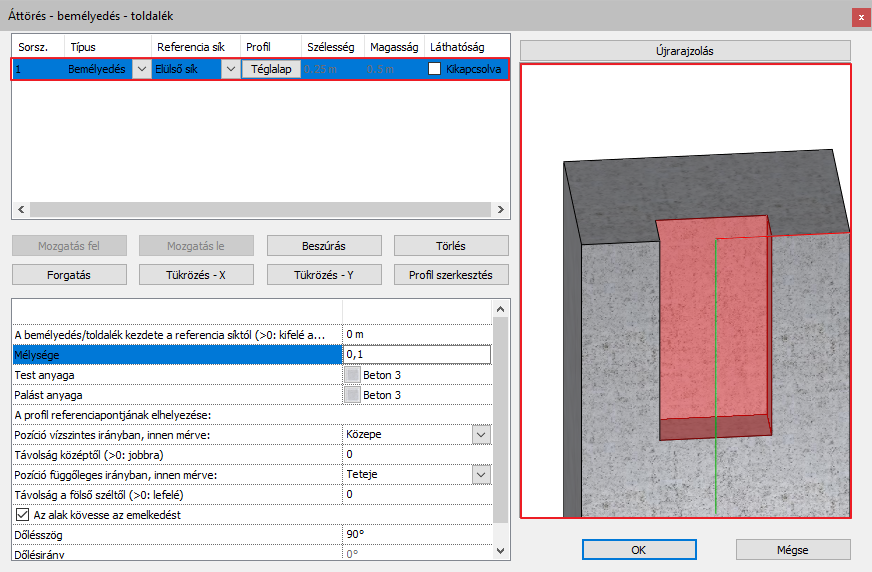Screen dimensions: 872x572
Task: Click the Dőlésirány value 0°
Action: [417, 554]
